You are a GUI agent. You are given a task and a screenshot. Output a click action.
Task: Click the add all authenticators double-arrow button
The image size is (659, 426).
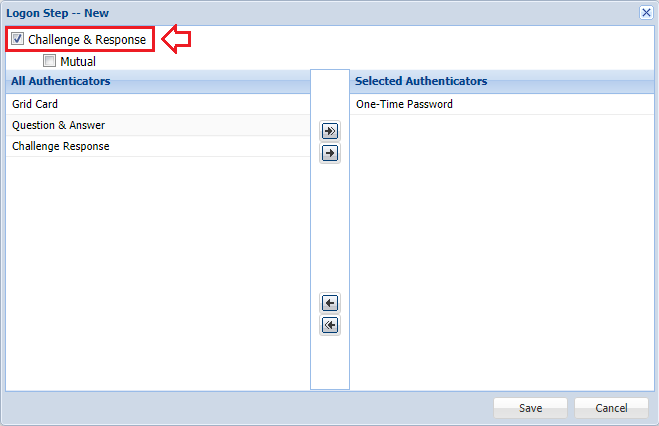point(330,131)
